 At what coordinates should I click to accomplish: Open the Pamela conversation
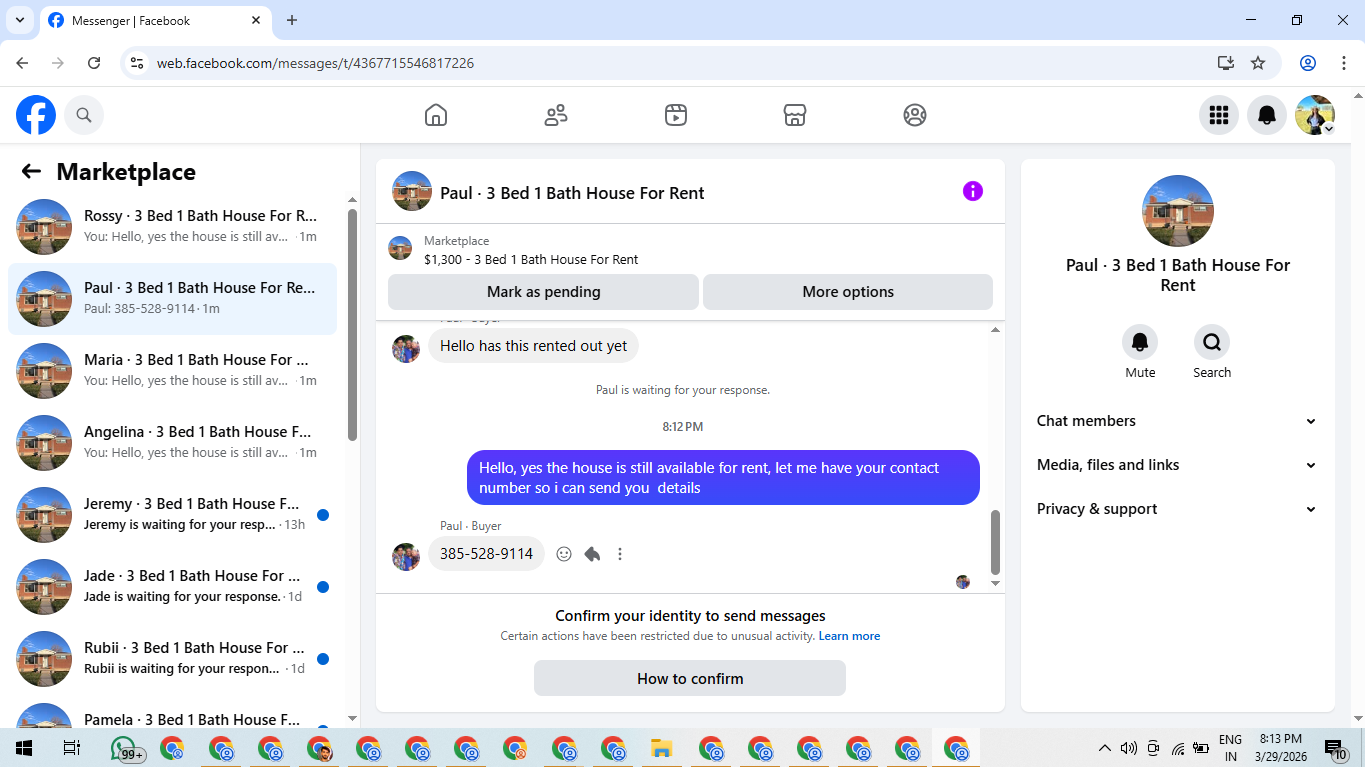tap(172, 714)
